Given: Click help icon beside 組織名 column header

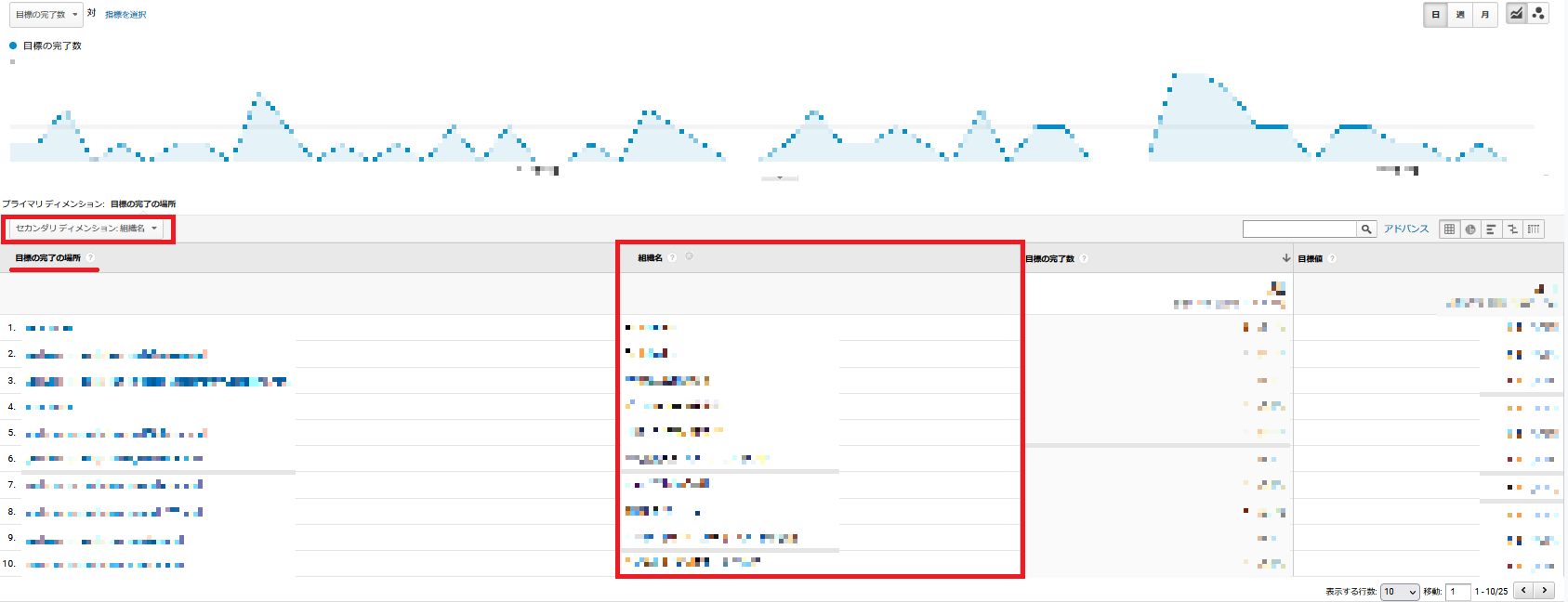Looking at the screenshot, I should point(672,258).
